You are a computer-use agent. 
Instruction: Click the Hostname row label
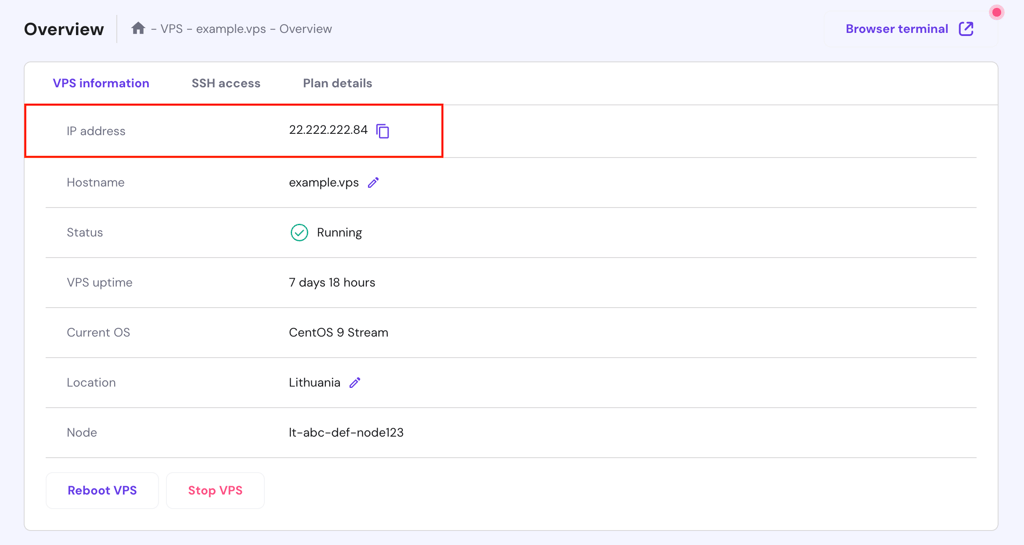(95, 183)
